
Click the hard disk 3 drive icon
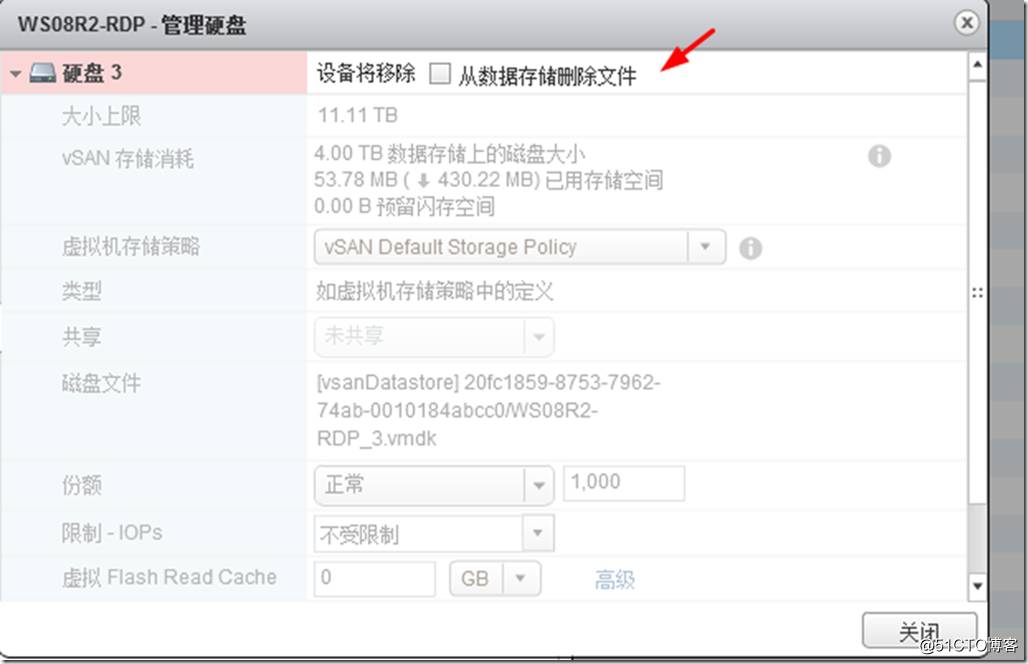[43, 73]
